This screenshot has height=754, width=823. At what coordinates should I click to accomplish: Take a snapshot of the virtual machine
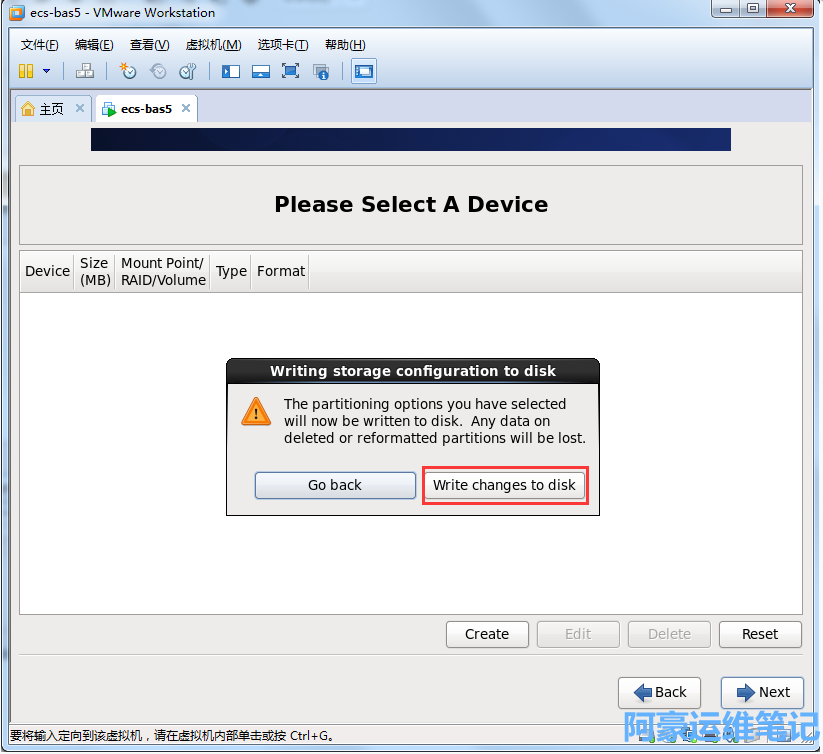pyautogui.click(x=128, y=71)
